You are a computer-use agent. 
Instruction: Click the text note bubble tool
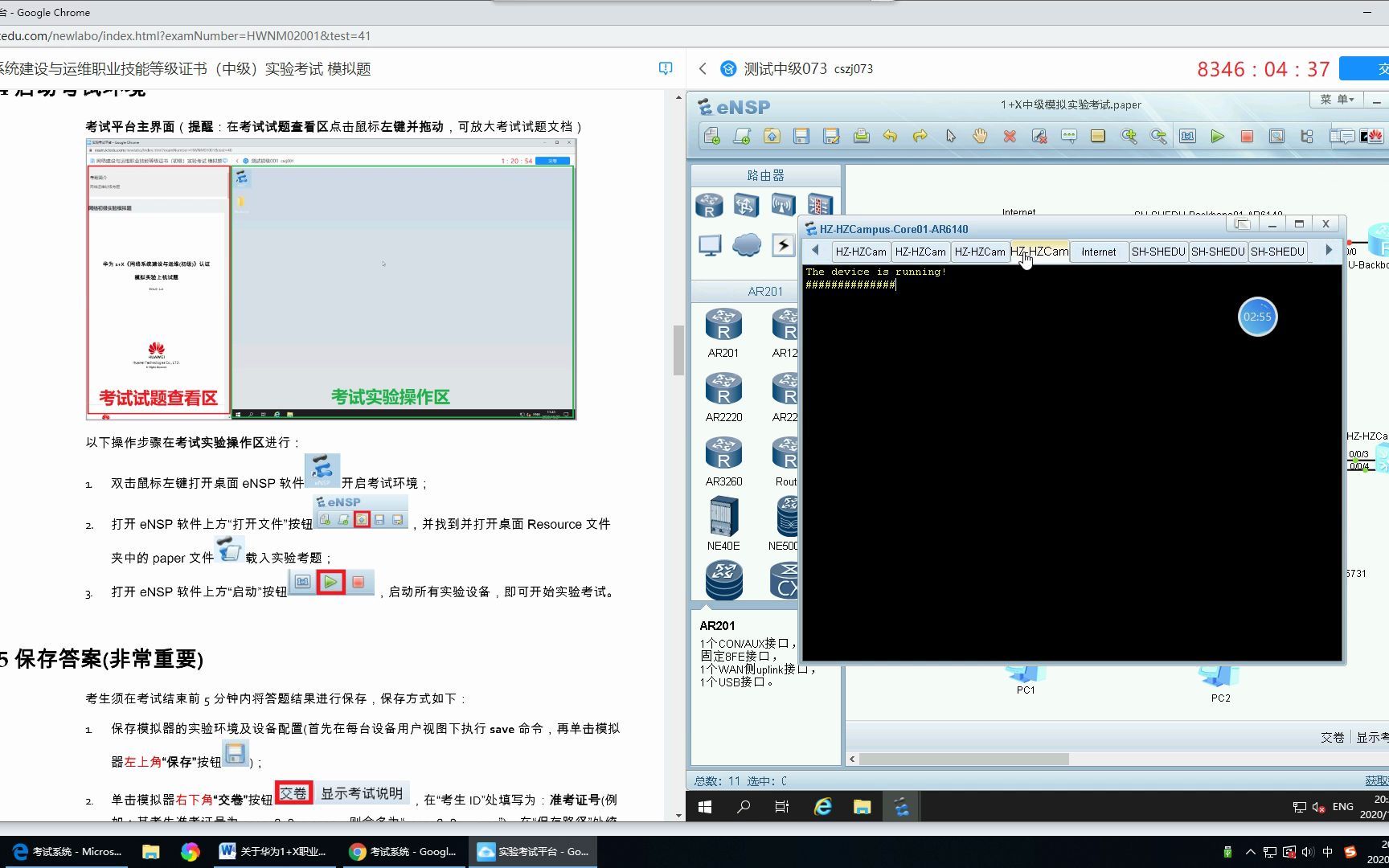(x=1069, y=136)
